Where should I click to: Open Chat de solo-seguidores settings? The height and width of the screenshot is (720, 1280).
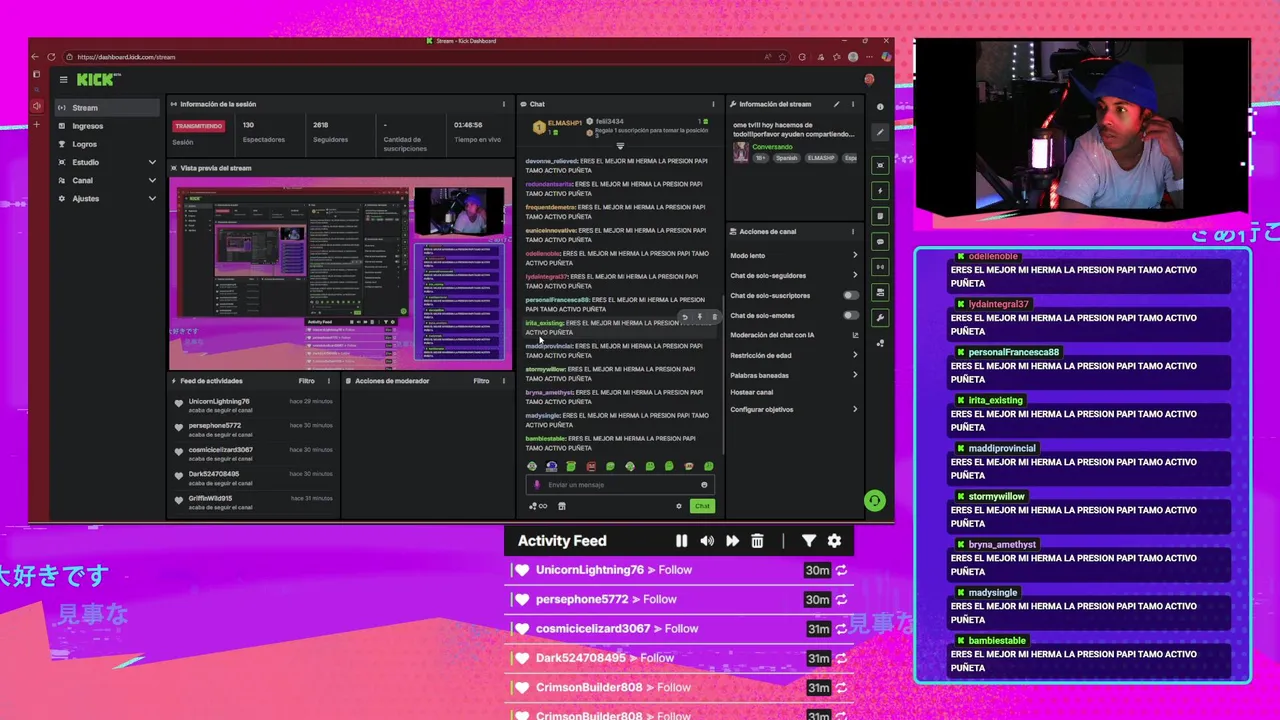pos(794,276)
